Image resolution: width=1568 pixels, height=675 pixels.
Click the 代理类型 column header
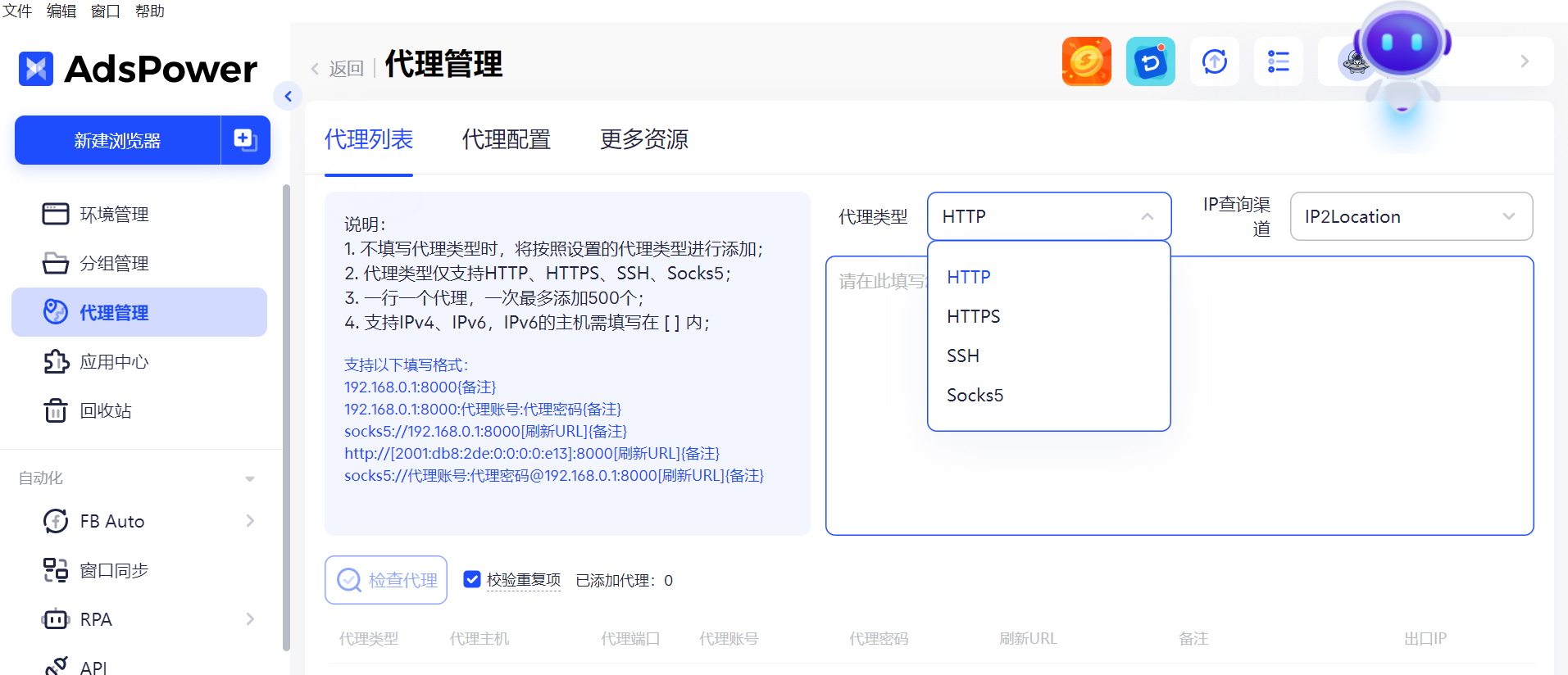click(369, 638)
